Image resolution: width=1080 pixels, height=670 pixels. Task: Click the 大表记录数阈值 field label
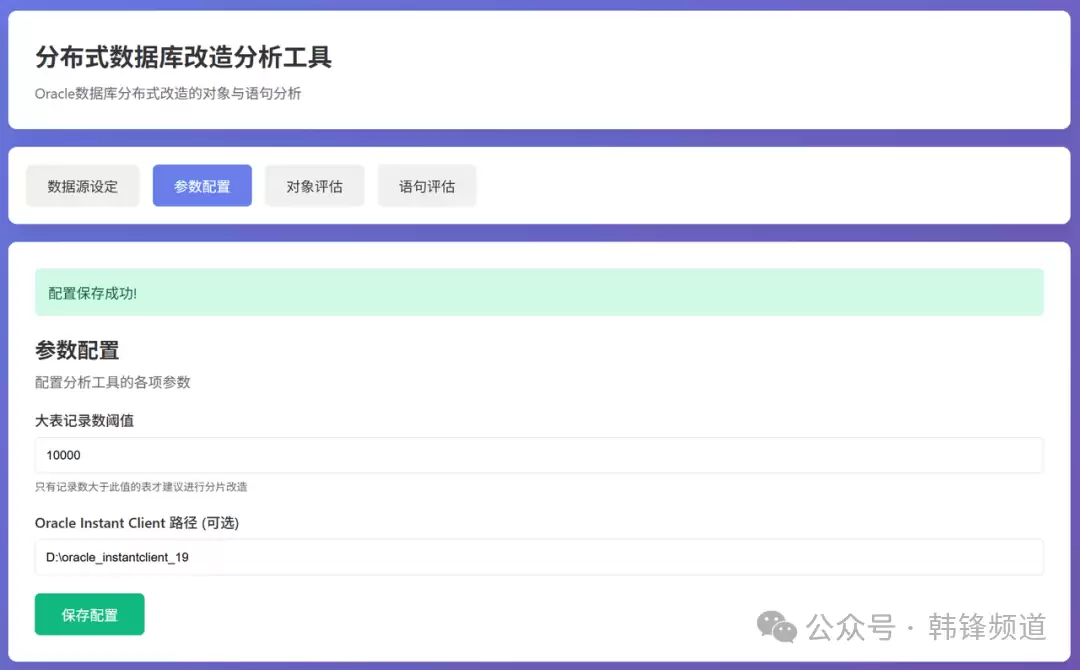pyautogui.click(x=84, y=420)
